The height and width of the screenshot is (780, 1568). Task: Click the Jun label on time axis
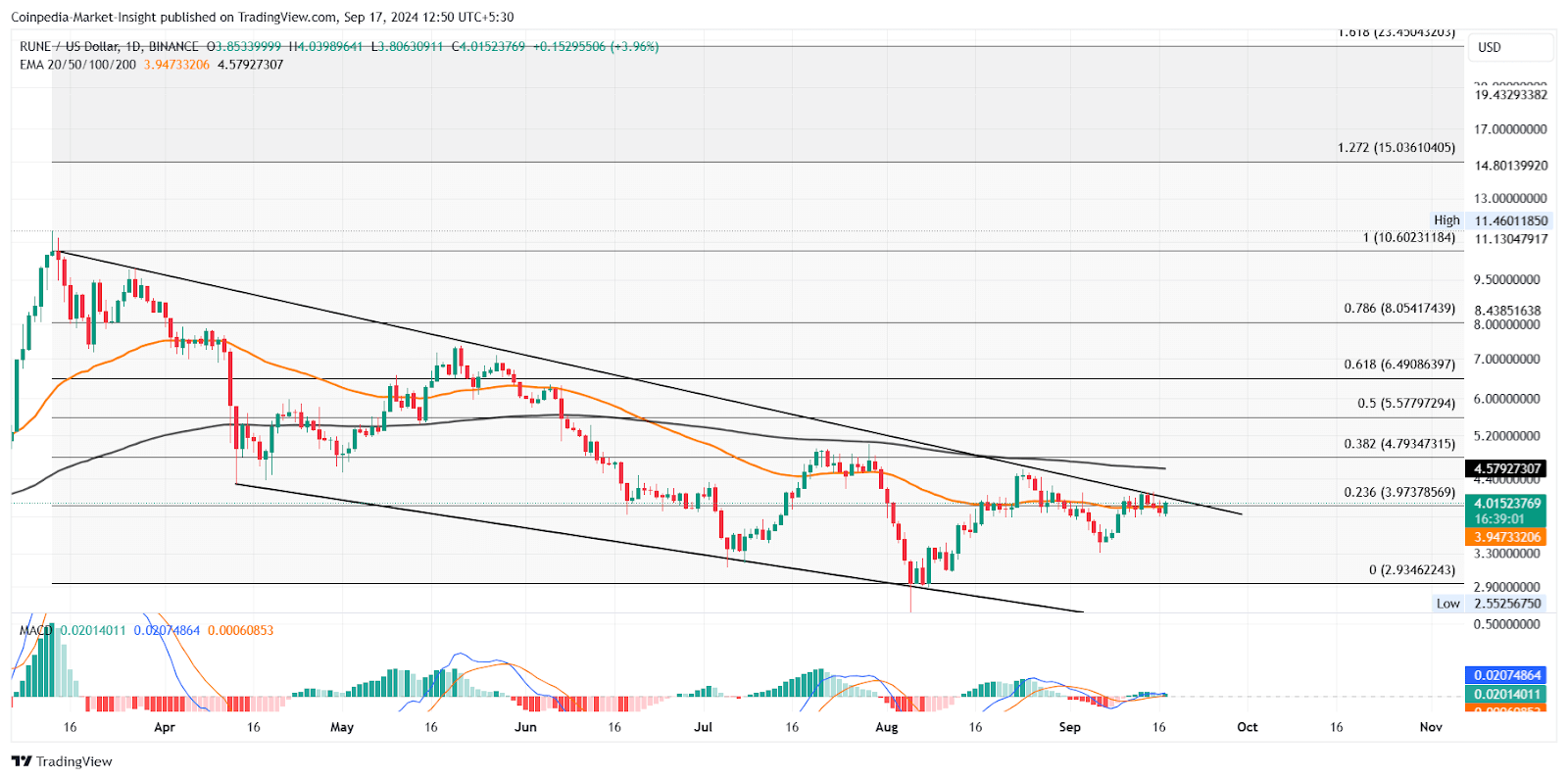526,727
